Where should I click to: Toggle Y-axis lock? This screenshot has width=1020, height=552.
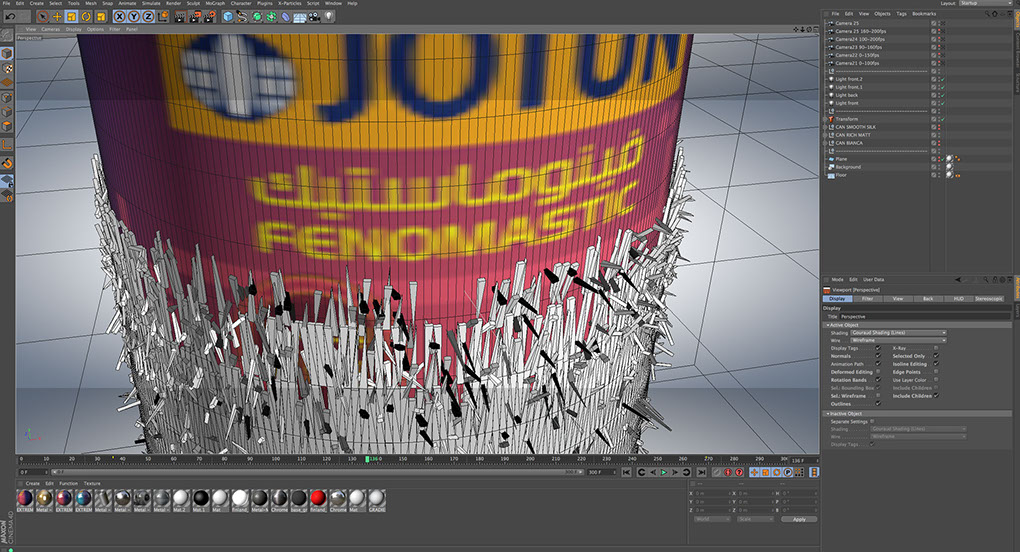click(134, 16)
